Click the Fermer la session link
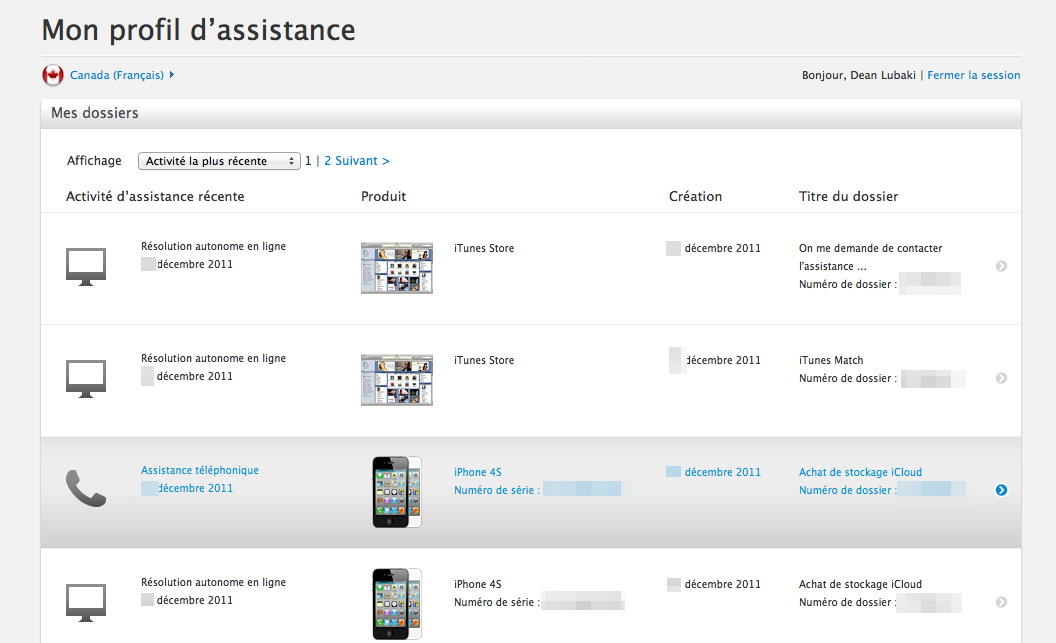This screenshot has width=1056, height=643. click(973, 75)
